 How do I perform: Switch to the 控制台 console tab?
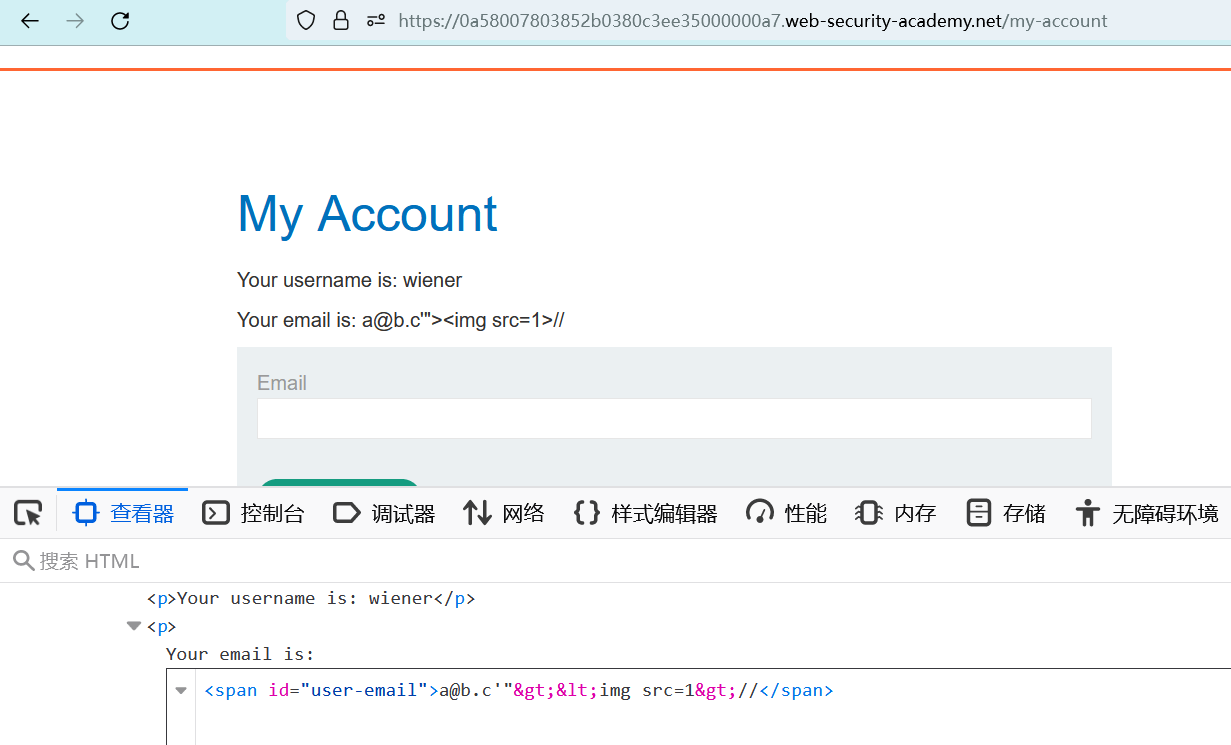253,513
